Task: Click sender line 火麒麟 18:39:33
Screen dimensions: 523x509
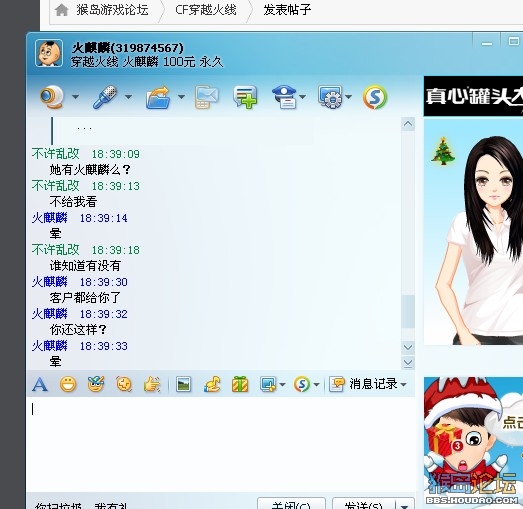Action: (x=80, y=346)
